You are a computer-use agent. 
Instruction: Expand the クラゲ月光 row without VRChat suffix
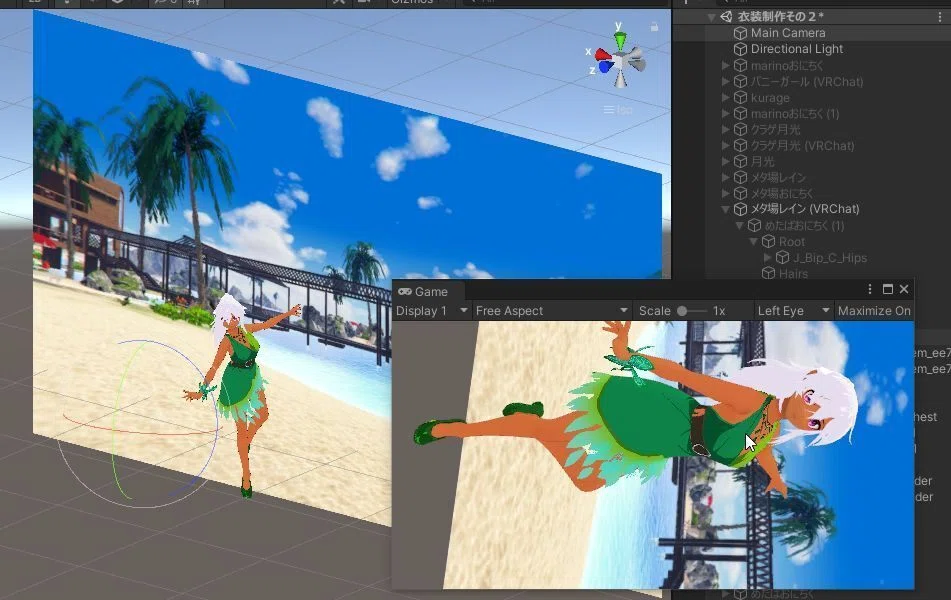pos(725,129)
